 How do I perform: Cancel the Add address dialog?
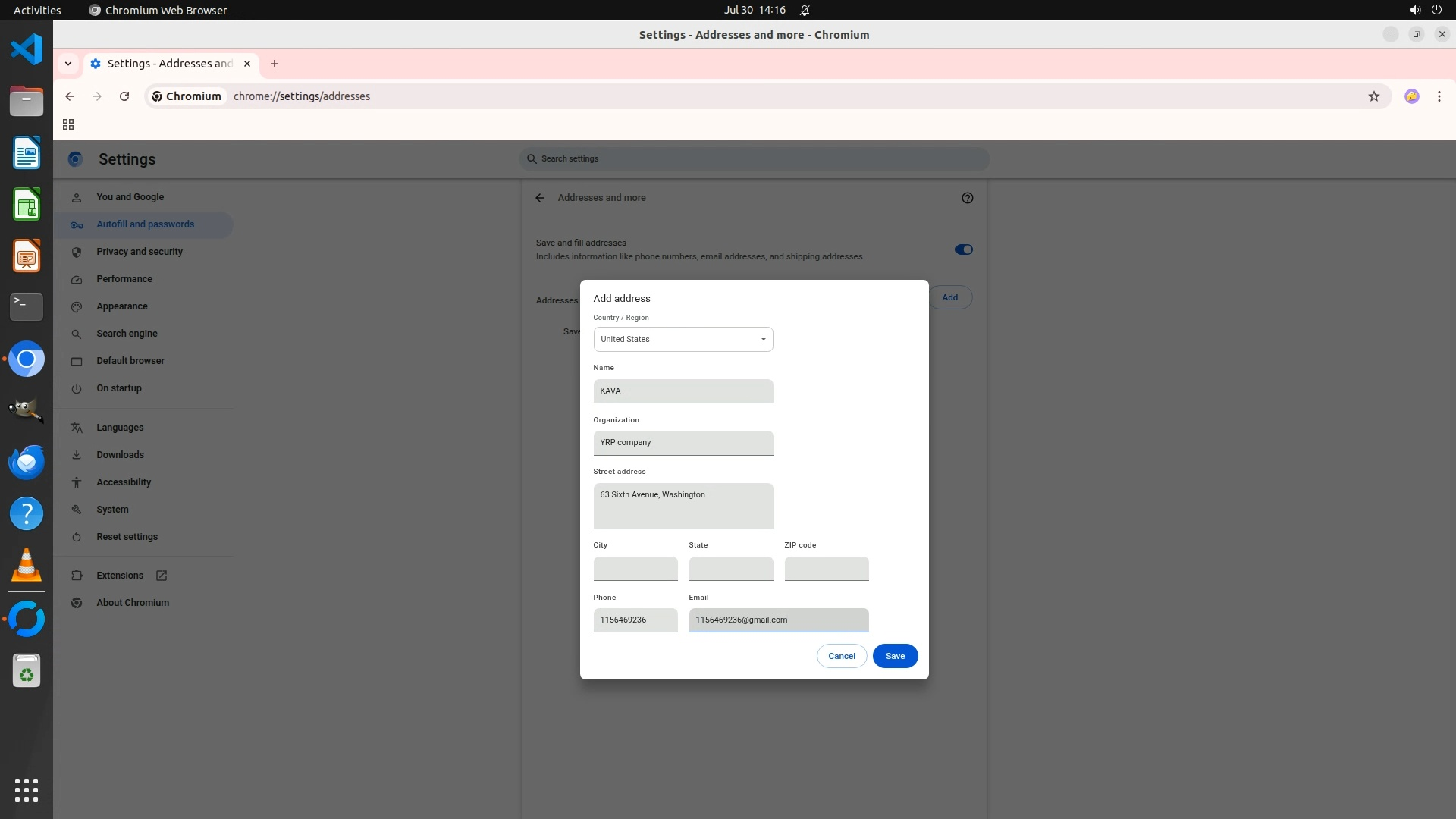[841, 656]
